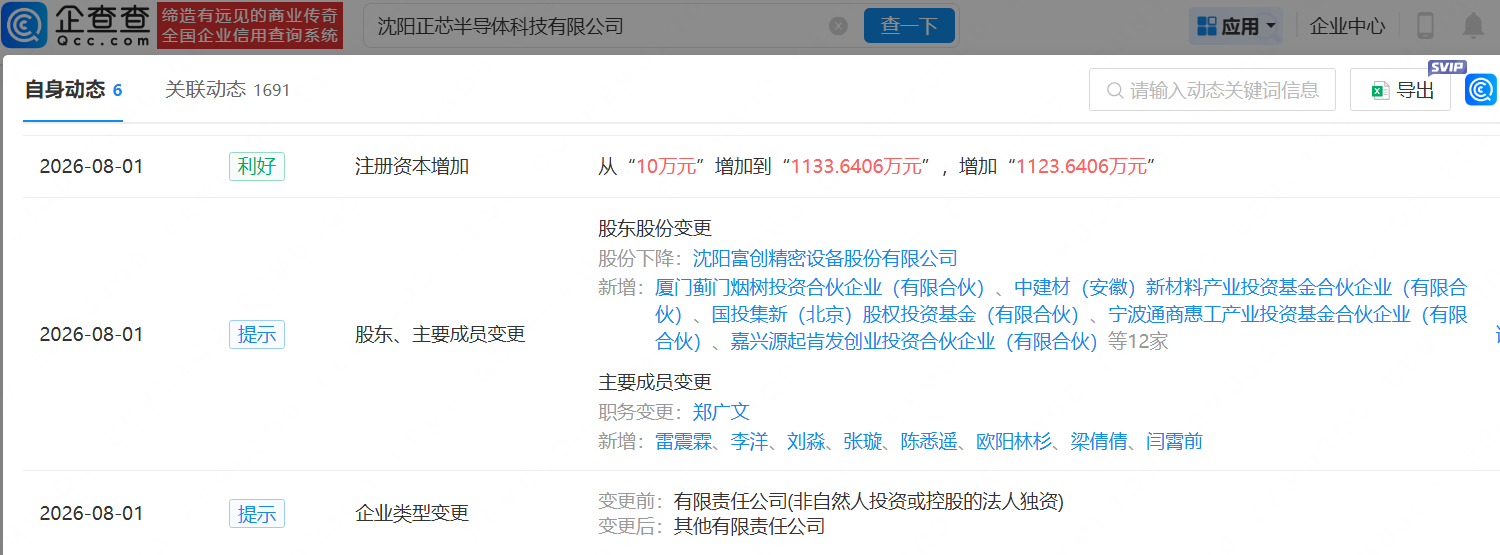Screen dimensions: 1500x555
Task: Click the blue Qcc assistant icon
Action: point(1481,90)
